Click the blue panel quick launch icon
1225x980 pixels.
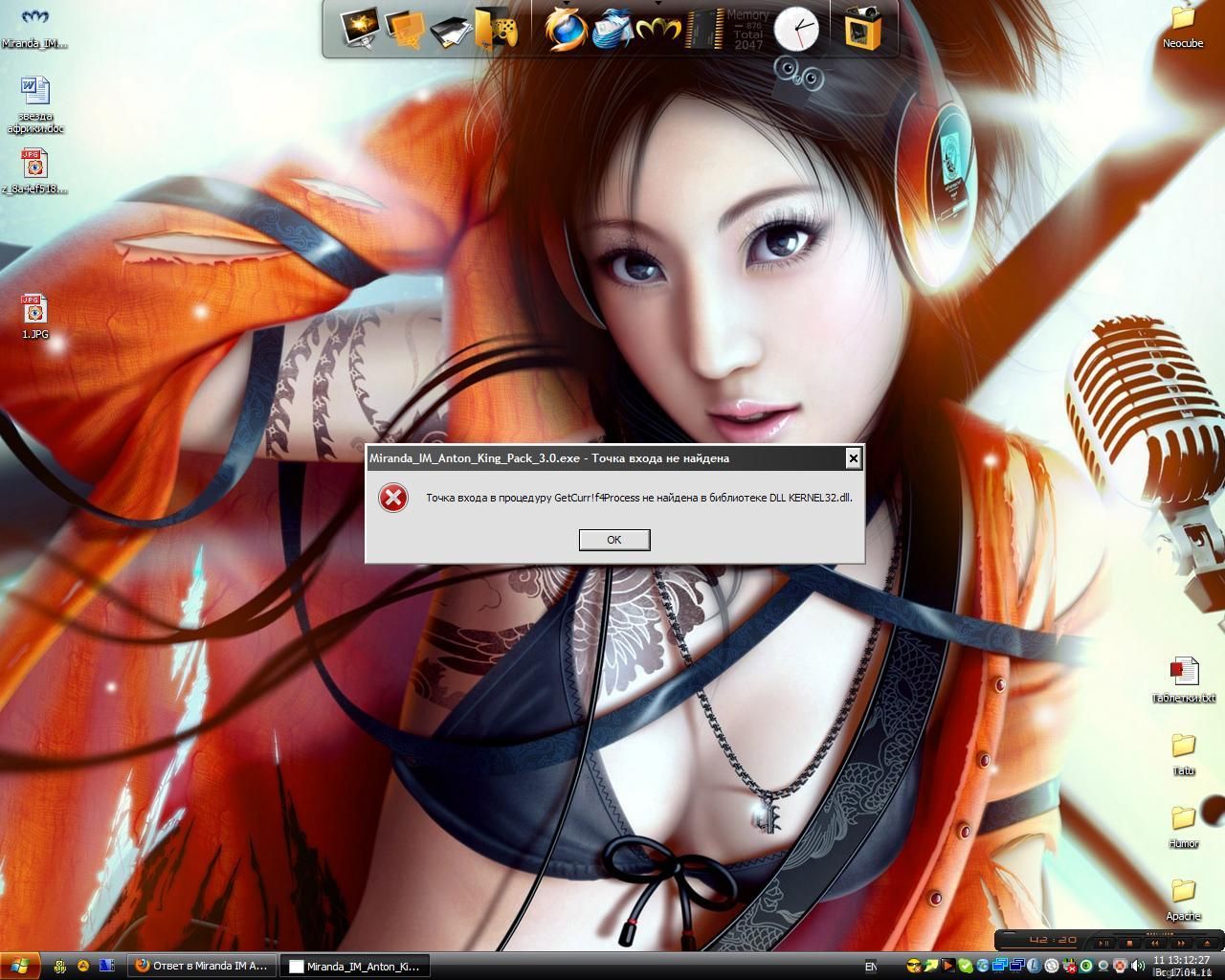coord(106,967)
